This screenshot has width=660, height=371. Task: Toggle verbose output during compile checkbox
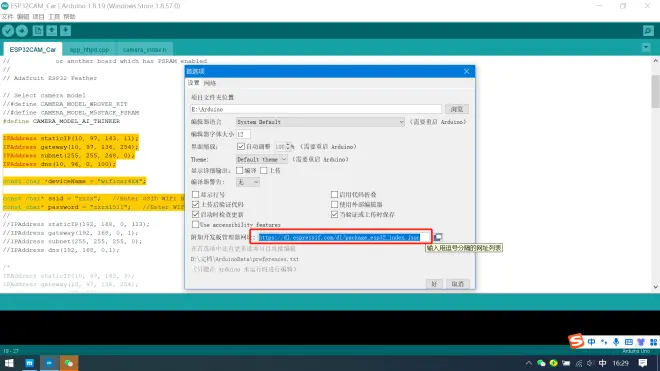pos(240,171)
